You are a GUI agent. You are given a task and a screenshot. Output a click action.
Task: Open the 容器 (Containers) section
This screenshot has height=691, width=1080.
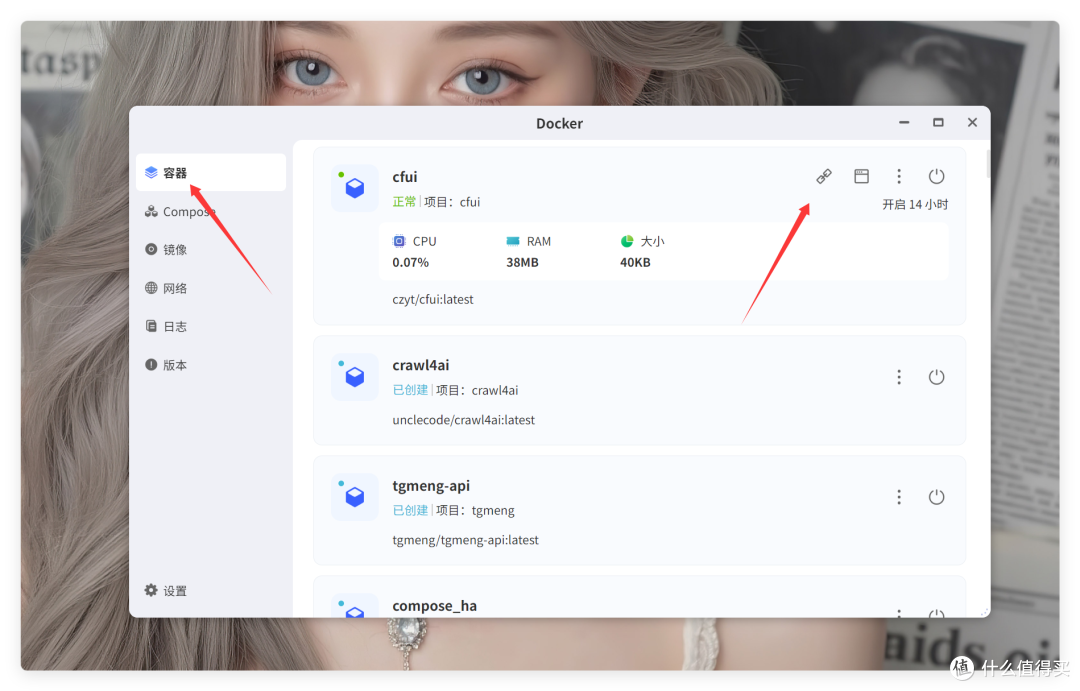[x=211, y=172]
